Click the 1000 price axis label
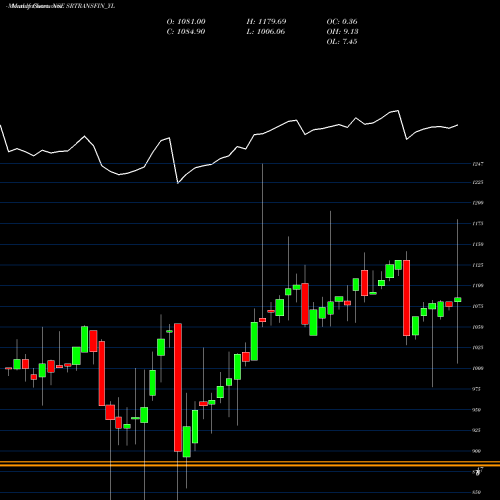This screenshot has height=500, width=500. click(478, 368)
